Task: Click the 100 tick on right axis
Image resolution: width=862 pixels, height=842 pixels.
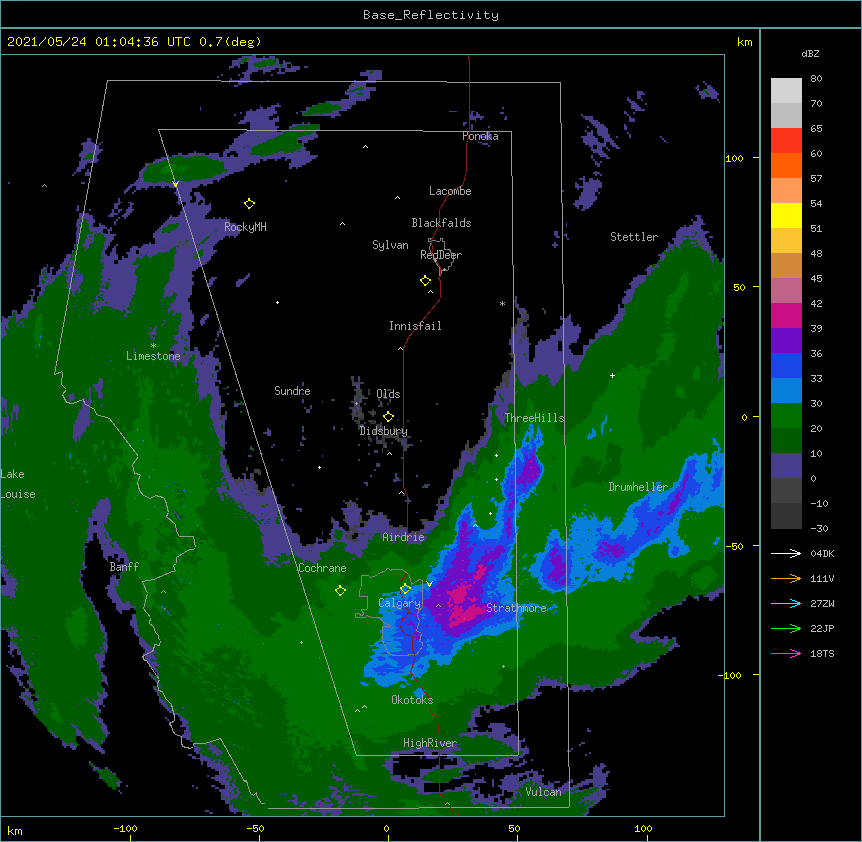Action: (x=734, y=158)
